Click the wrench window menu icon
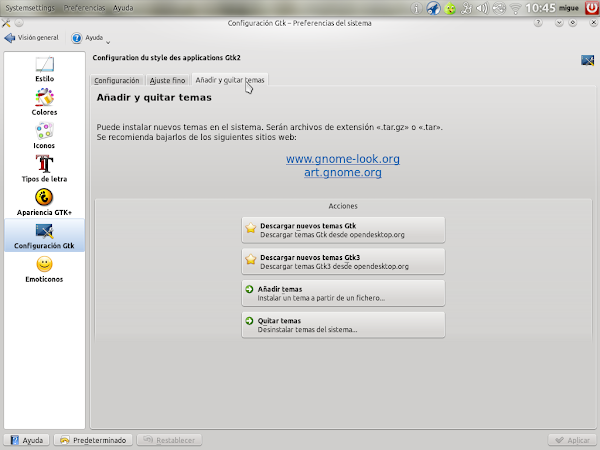Viewport: 600px width, 450px height. coord(6,23)
